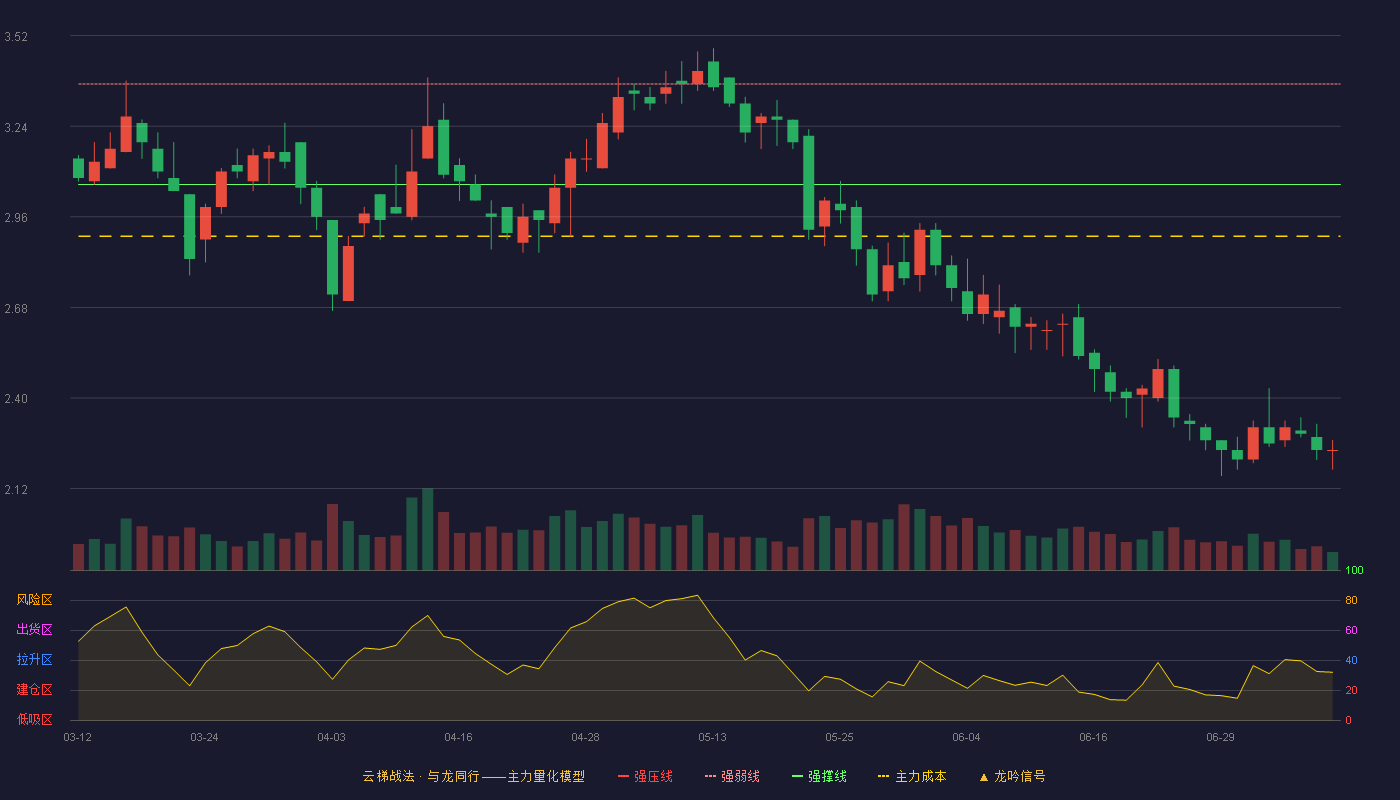Click the 3.52 price axis label
Image resolution: width=1400 pixels, height=800 pixels.
click(16, 37)
